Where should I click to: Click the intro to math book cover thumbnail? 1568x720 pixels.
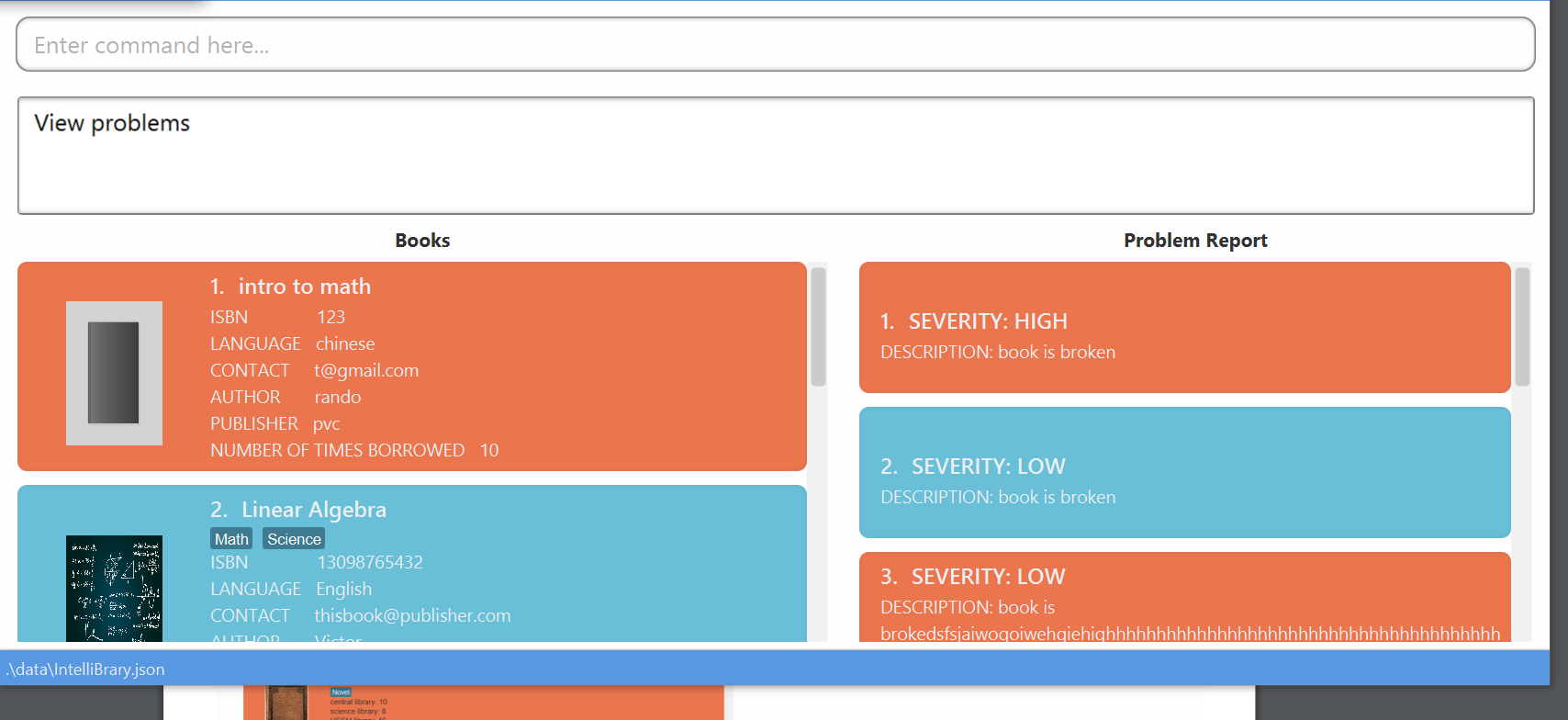point(114,373)
